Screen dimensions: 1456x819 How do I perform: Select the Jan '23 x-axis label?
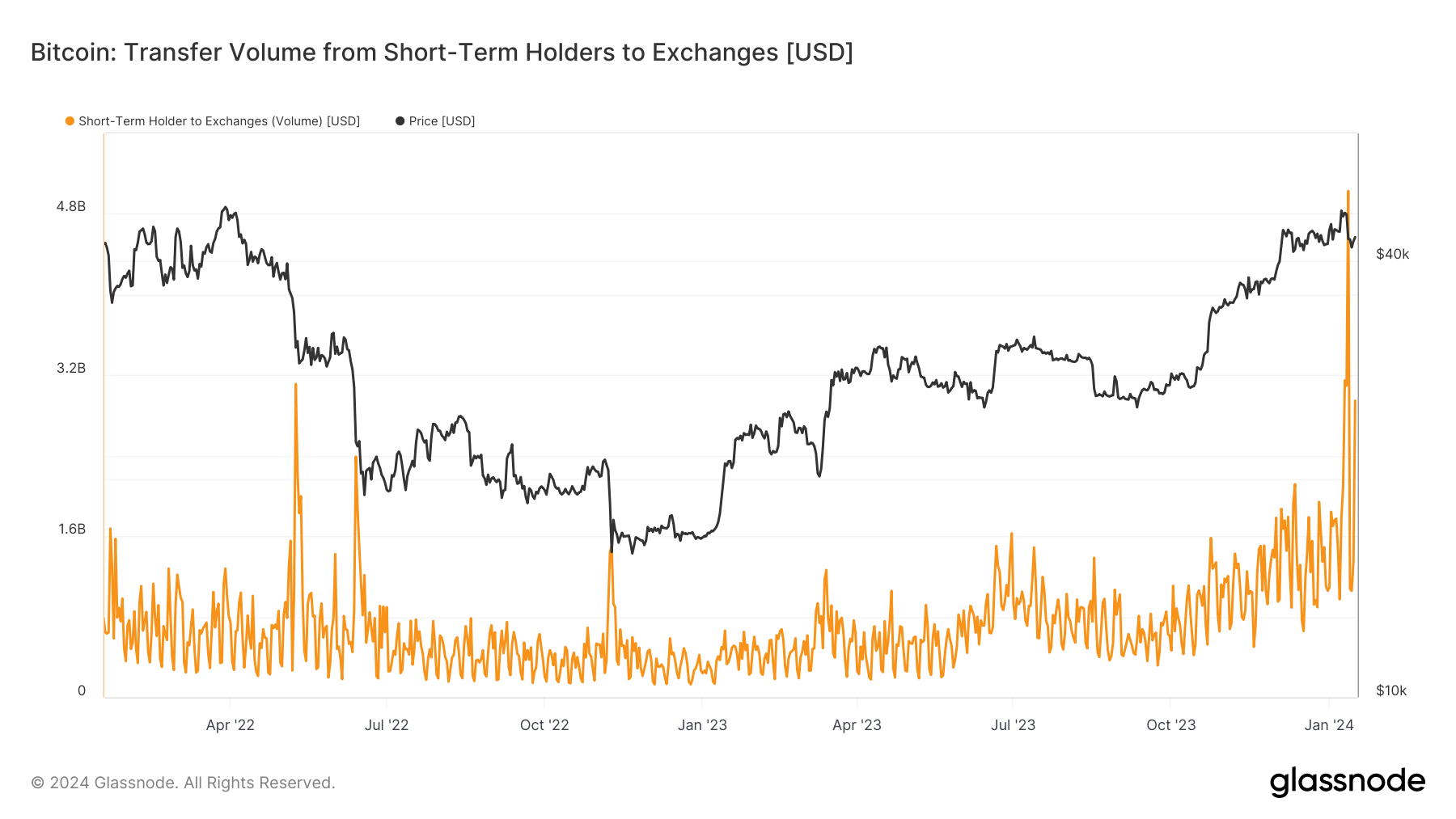702,725
